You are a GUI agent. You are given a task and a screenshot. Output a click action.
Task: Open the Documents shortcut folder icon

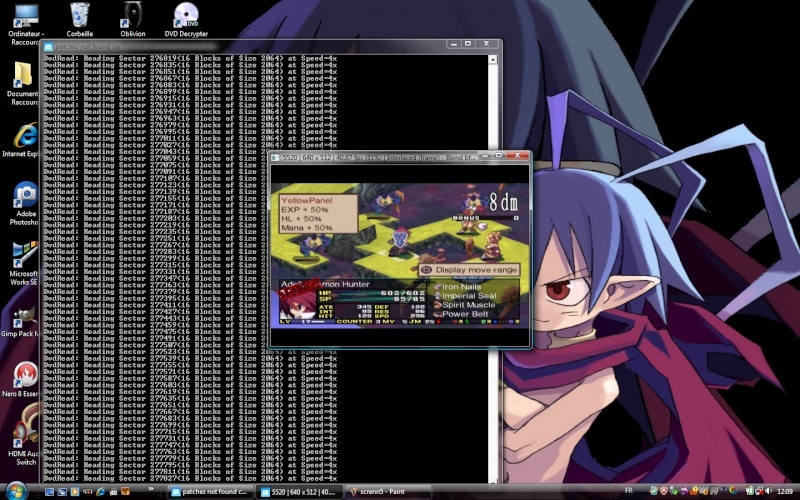[23, 83]
